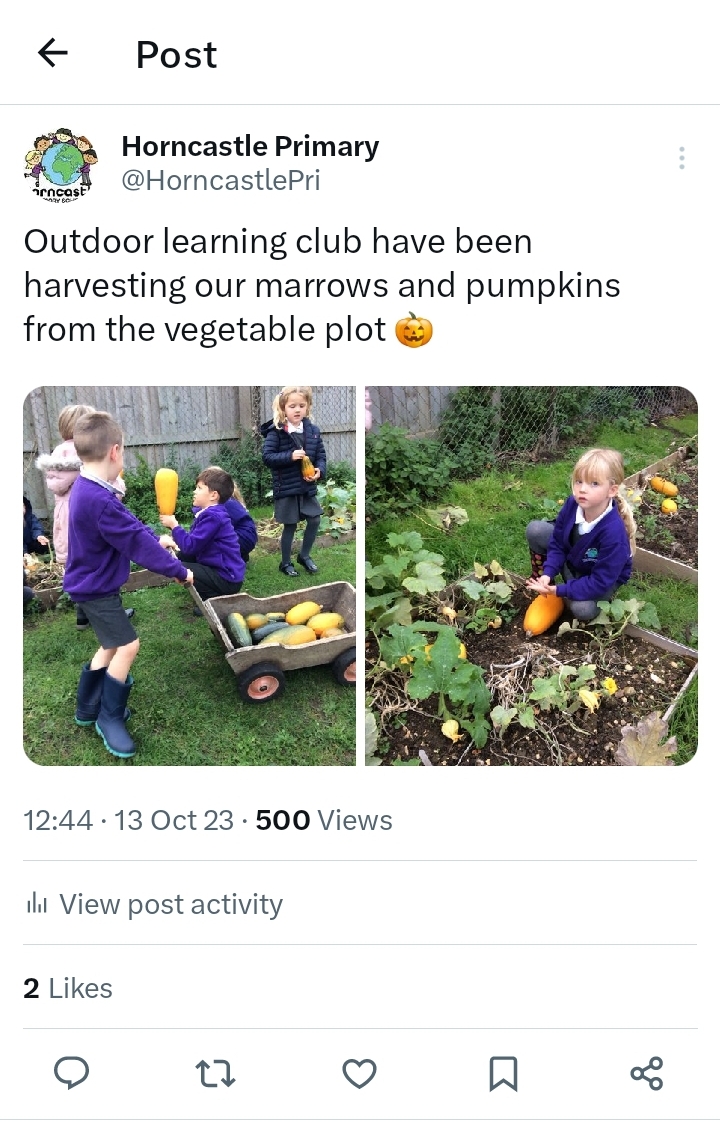Open the right photo of girl with marrow
The width and height of the screenshot is (720, 1144).
pos(531,576)
